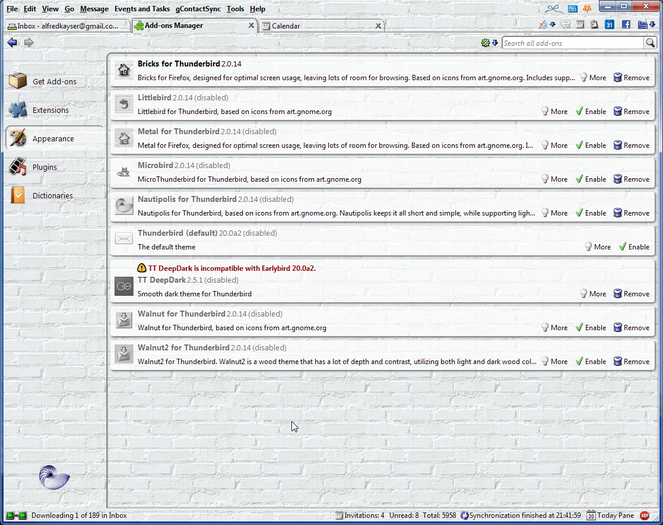Viewport: 663px width, 525px height.
Task: Expand More details for TT DeepDark
Action: [593, 293]
